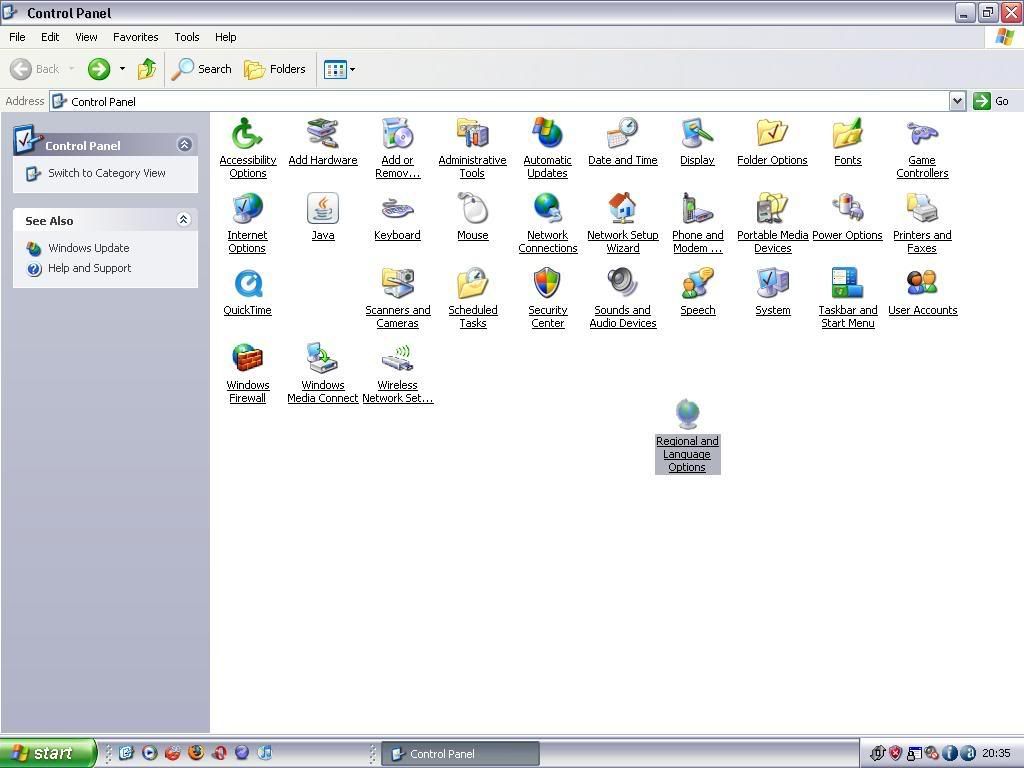Select the Windows Firewall icon
This screenshot has width=1024, height=768.
coord(247,359)
